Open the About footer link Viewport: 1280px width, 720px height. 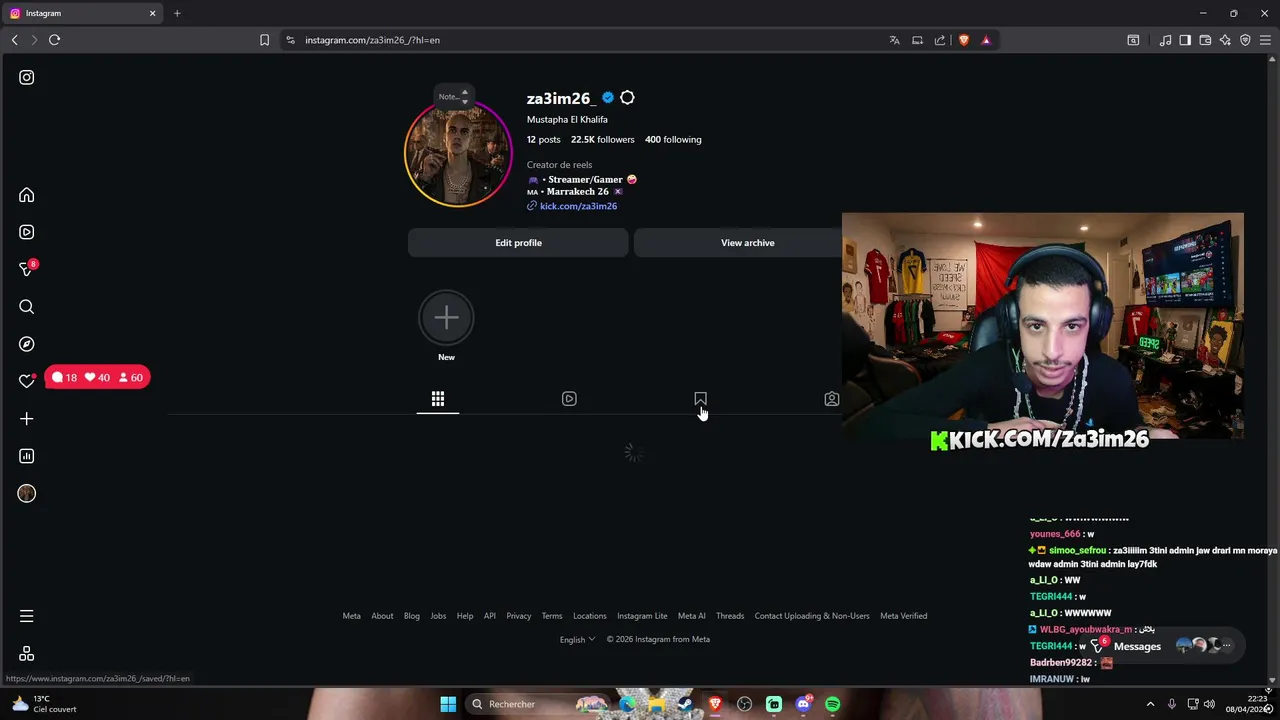pos(382,616)
